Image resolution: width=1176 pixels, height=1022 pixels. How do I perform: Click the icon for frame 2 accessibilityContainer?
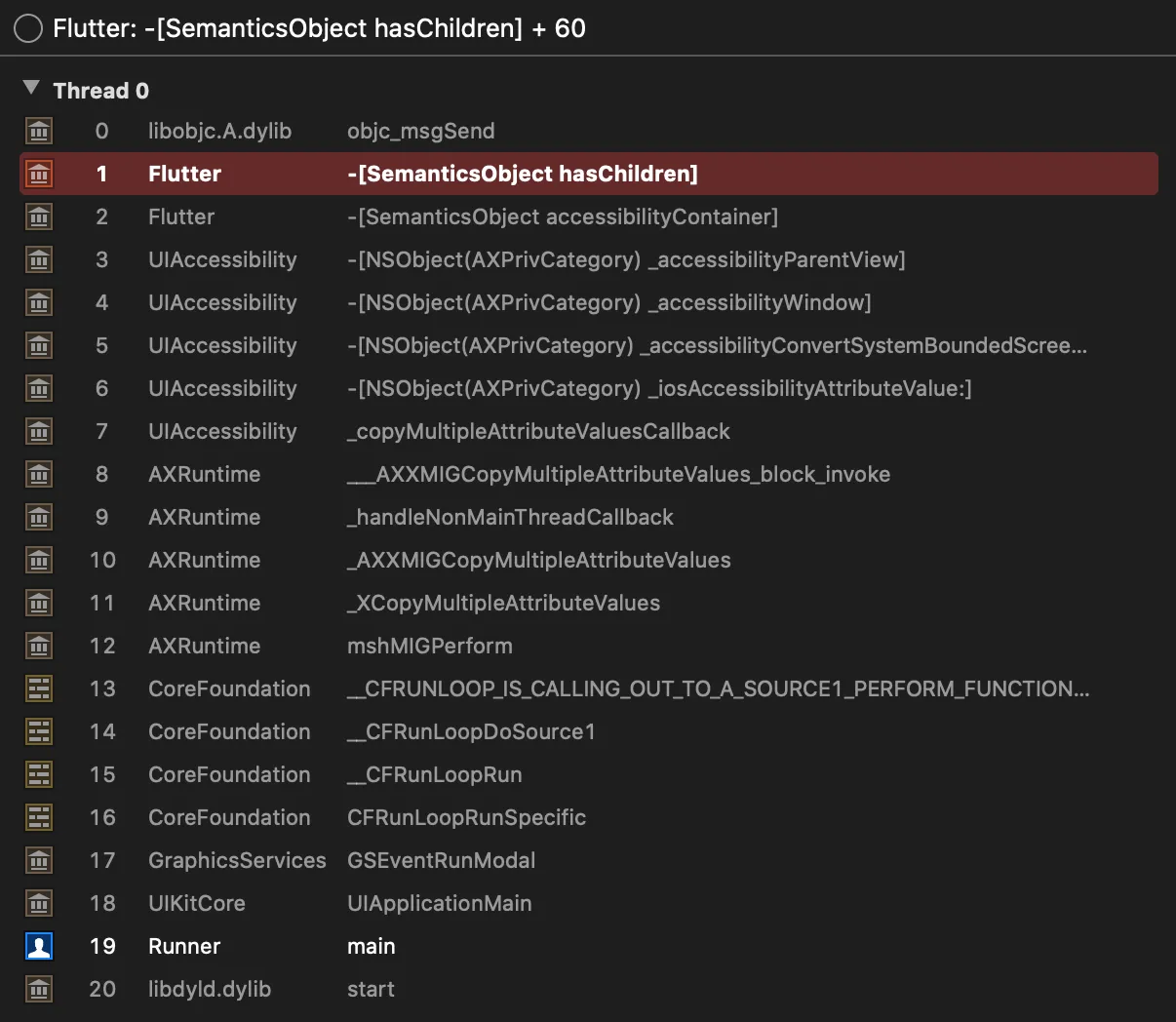coord(39,216)
